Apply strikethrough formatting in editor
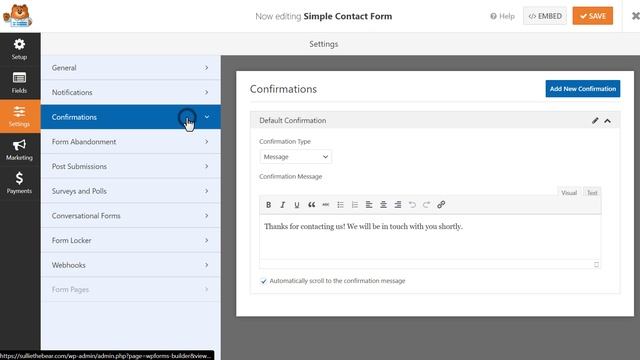Screen dimensions: 640x360 pos(326,205)
